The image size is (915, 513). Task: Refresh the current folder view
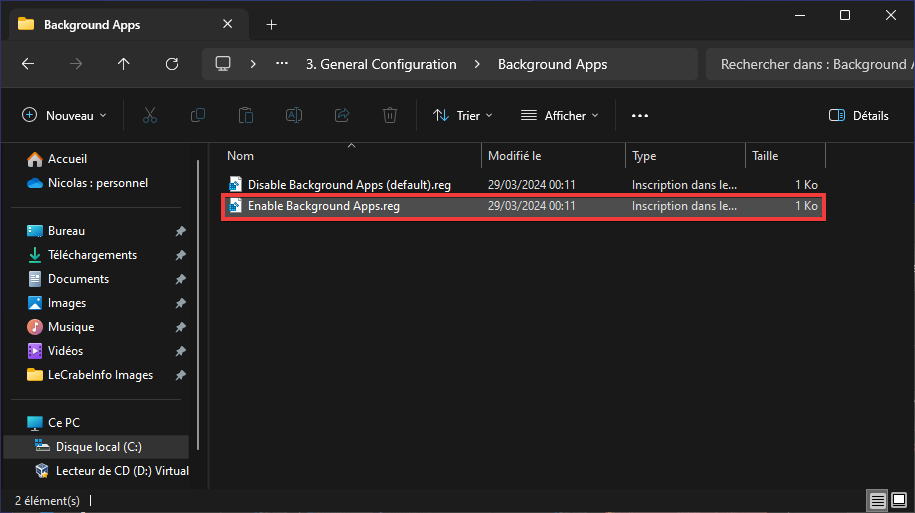coord(172,64)
